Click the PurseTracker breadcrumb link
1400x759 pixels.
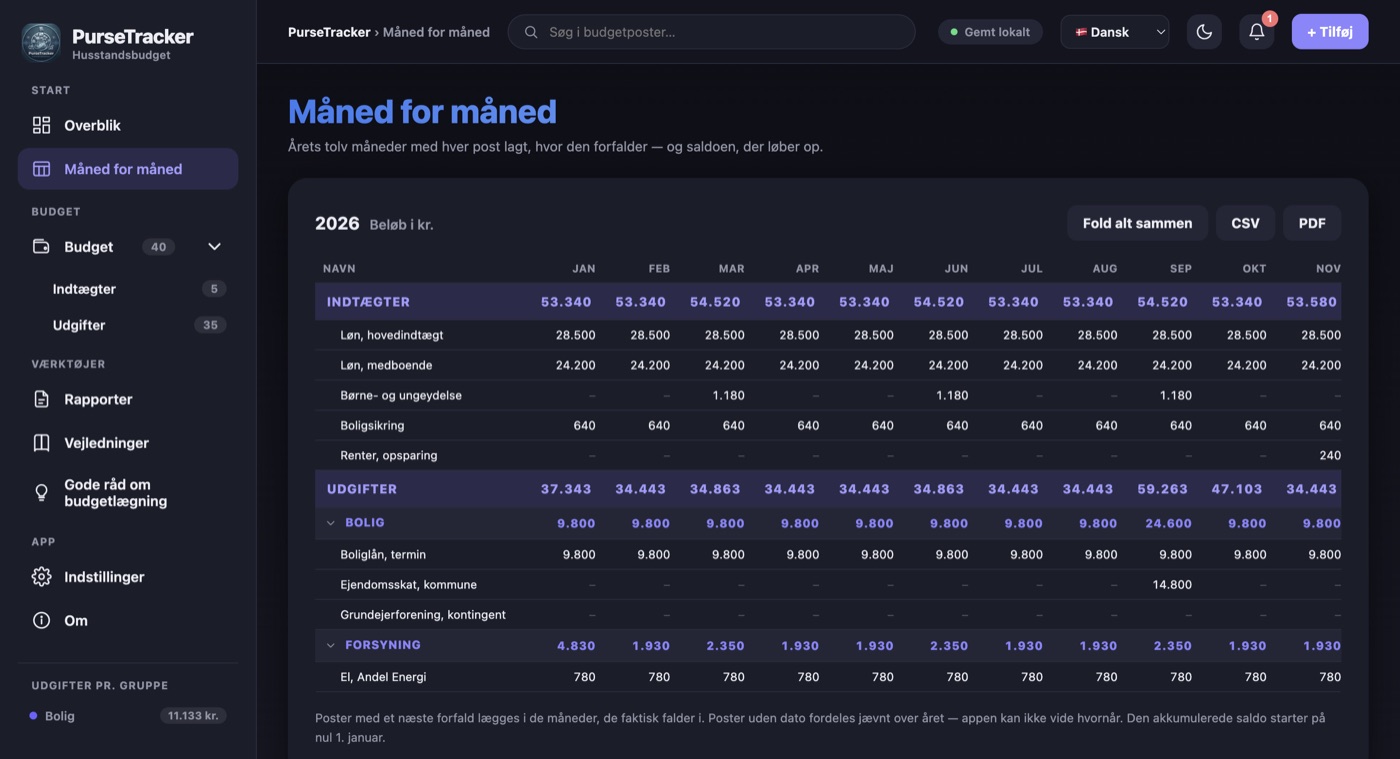click(329, 32)
